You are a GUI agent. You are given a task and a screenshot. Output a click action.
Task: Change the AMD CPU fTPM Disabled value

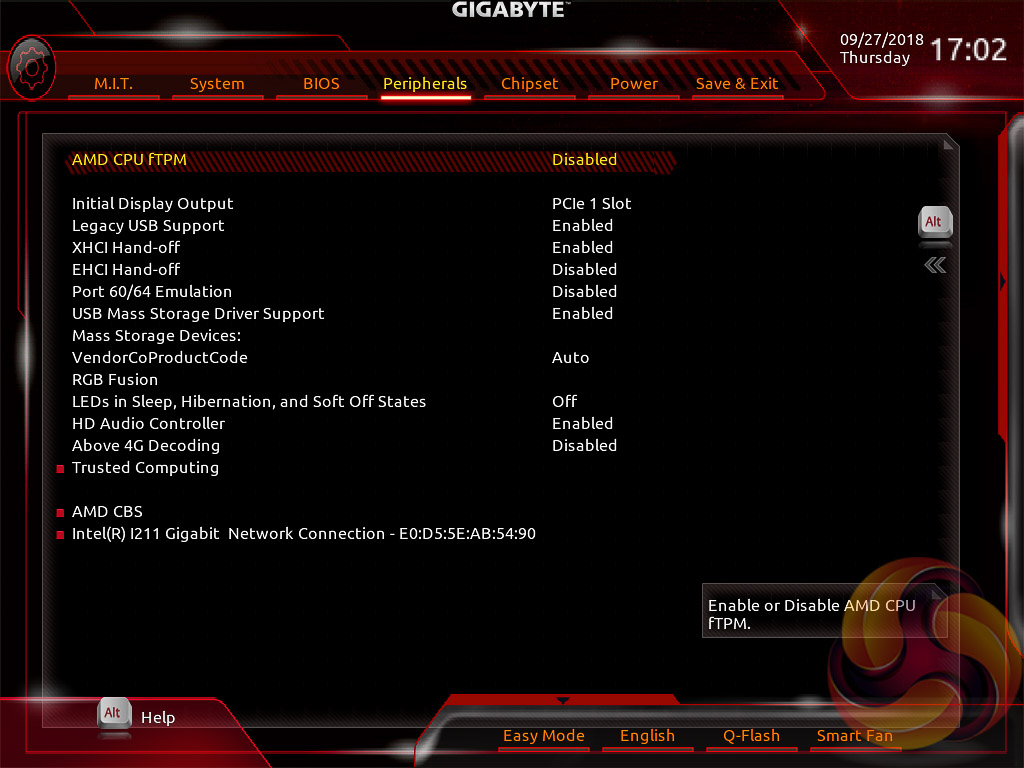584,159
